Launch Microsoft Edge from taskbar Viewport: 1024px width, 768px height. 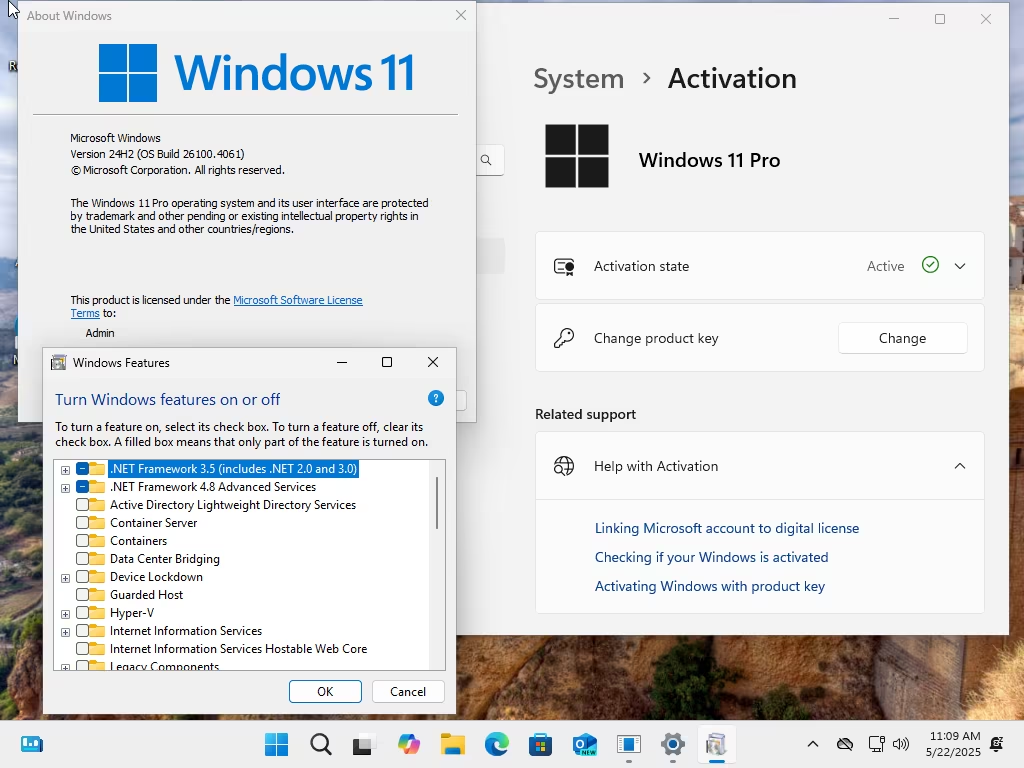click(497, 744)
